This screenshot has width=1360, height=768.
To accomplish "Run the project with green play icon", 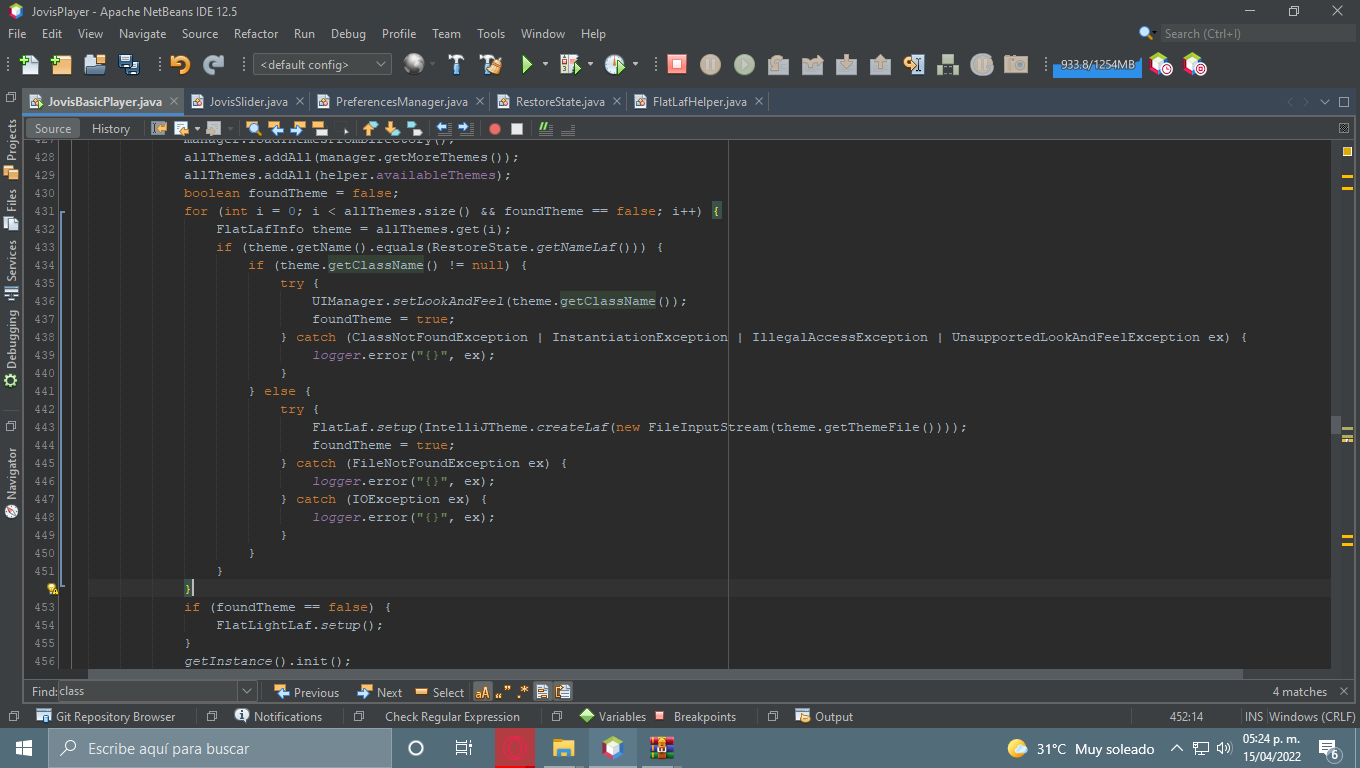I will click(526, 65).
